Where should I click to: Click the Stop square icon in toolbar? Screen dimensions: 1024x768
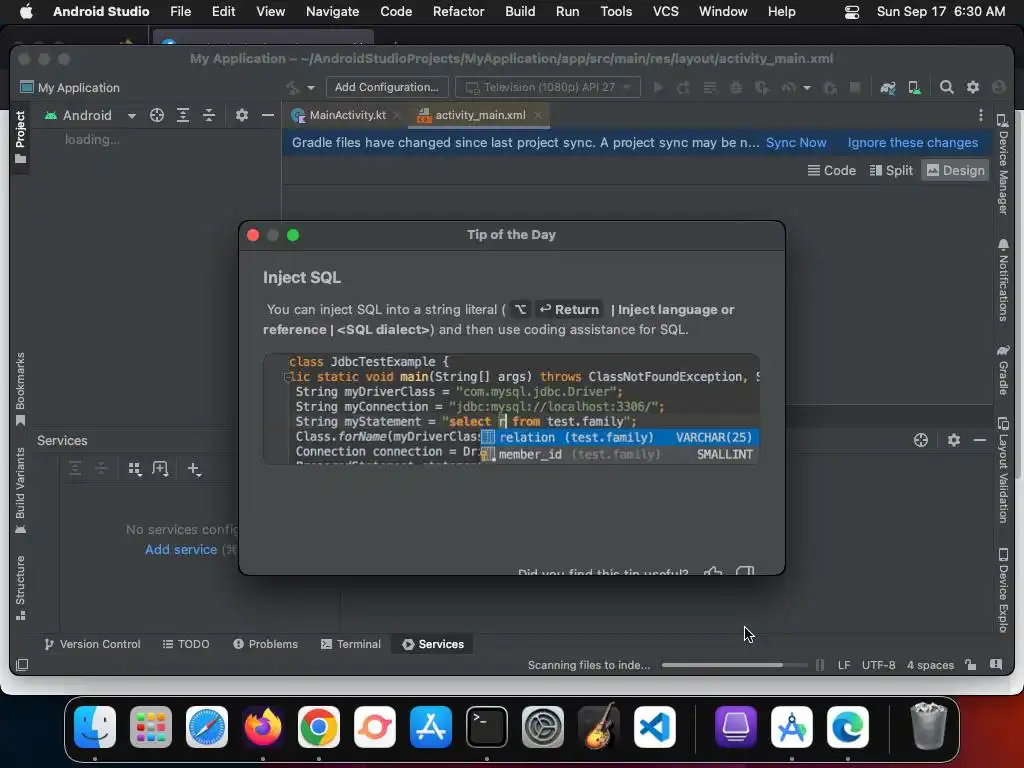pyautogui.click(x=854, y=88)
